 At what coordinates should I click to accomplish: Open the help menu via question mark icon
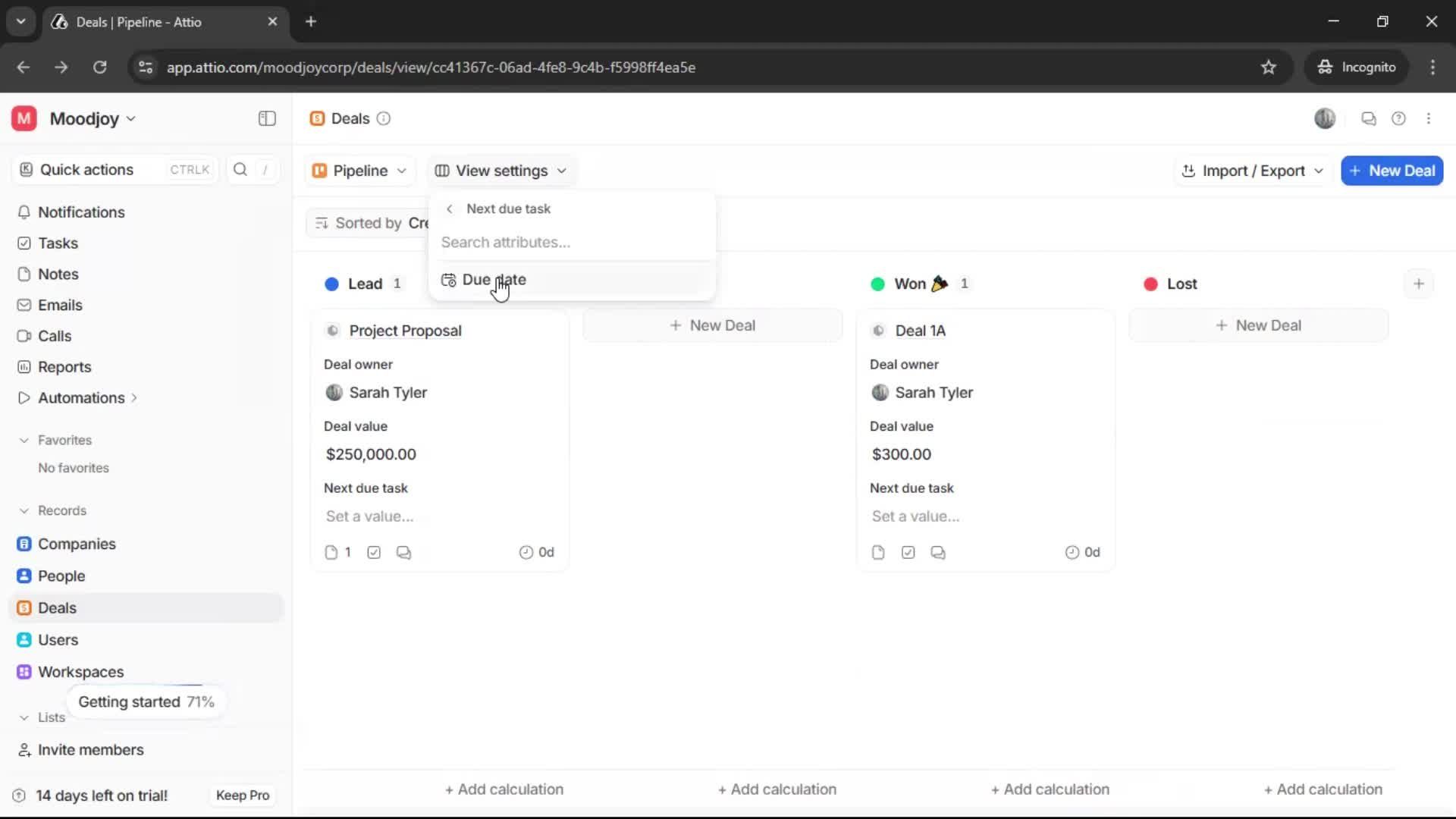pos(1399,118)
